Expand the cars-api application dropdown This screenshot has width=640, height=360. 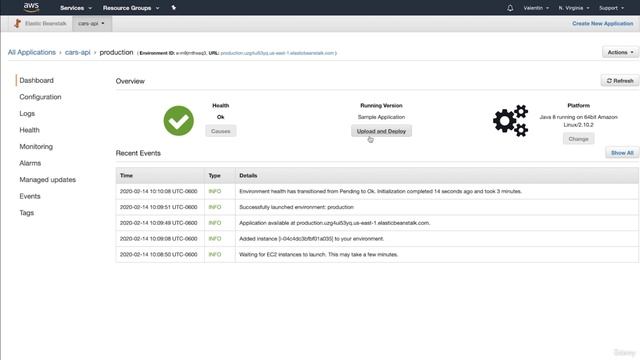(91, 23)
